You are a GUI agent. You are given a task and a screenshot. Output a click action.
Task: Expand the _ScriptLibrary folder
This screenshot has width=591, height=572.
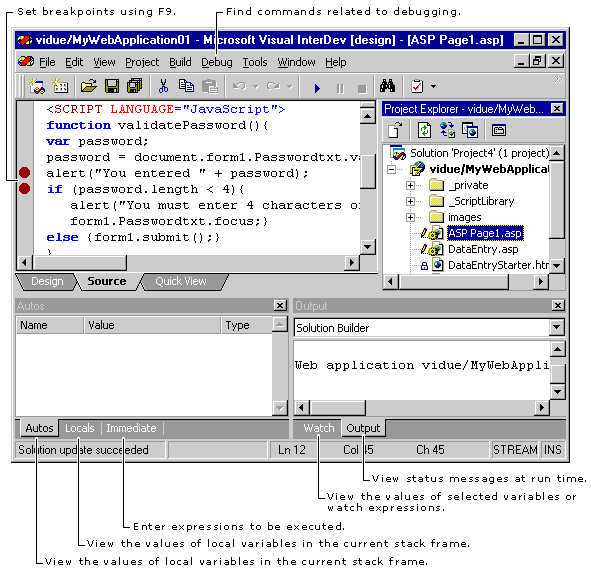pos(410,202)
